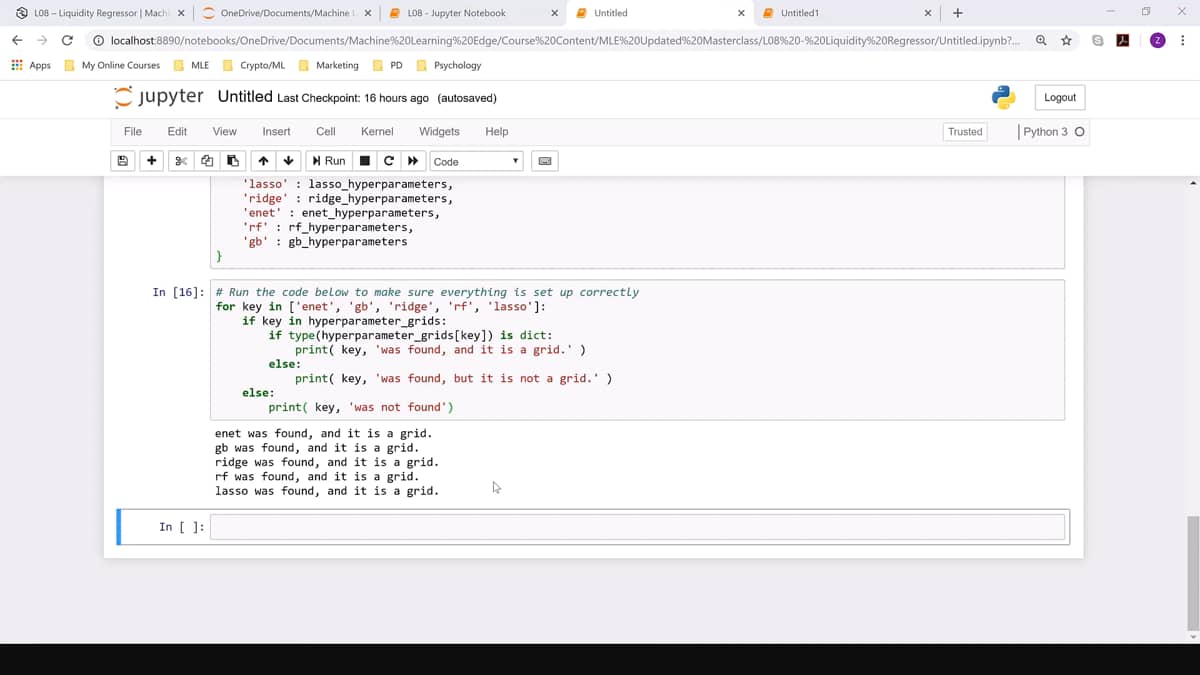Click the page vertical scrollbar thumb
Image resolution: width=1200 pixels, height=675 pixels.
1192,573
